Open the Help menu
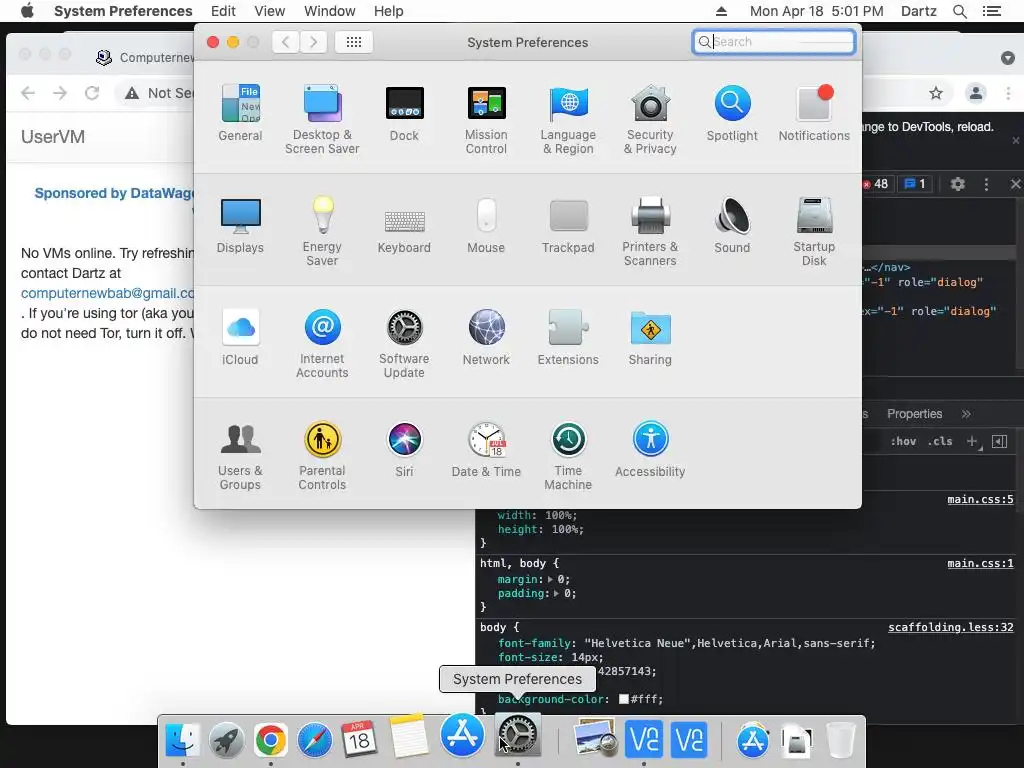Image resolution: width=1024 pixels, height=768 pixels. pyautogui.click(x=389, y=11)
